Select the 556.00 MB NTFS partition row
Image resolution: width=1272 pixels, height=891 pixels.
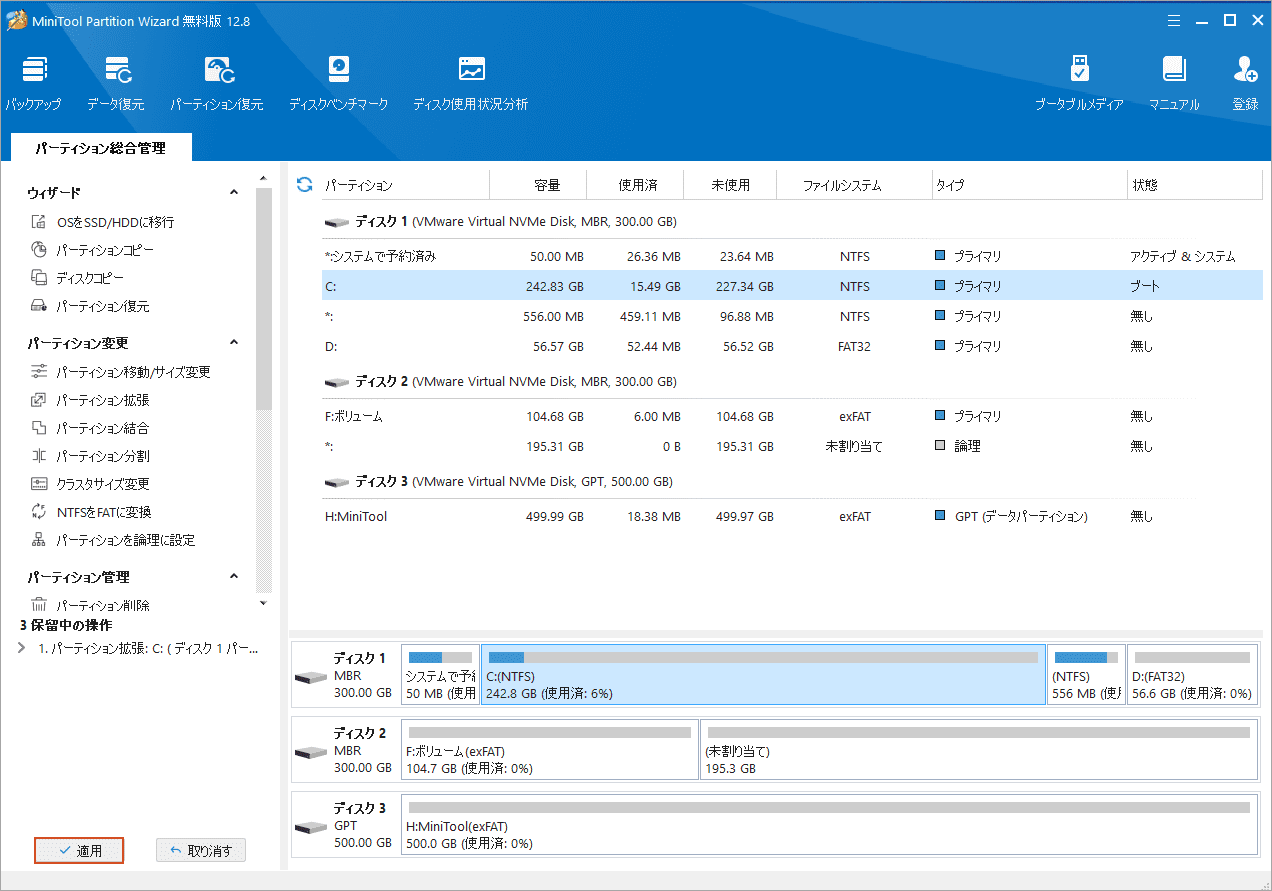(x=792, y=317)
